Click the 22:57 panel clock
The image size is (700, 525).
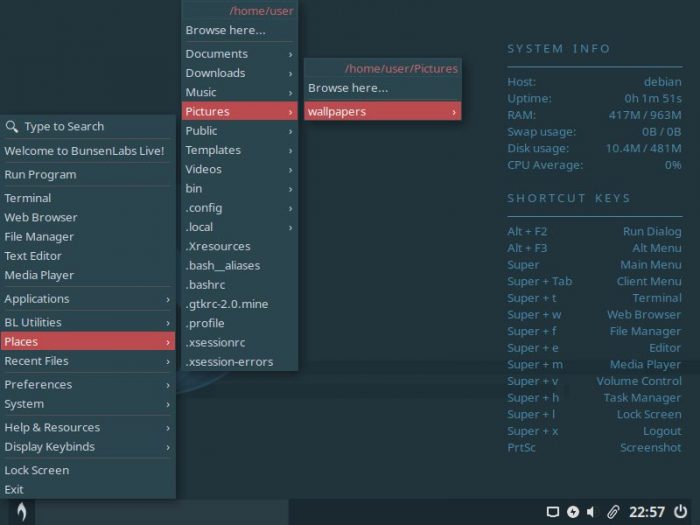pyautogui.click(x=646, y=512)
